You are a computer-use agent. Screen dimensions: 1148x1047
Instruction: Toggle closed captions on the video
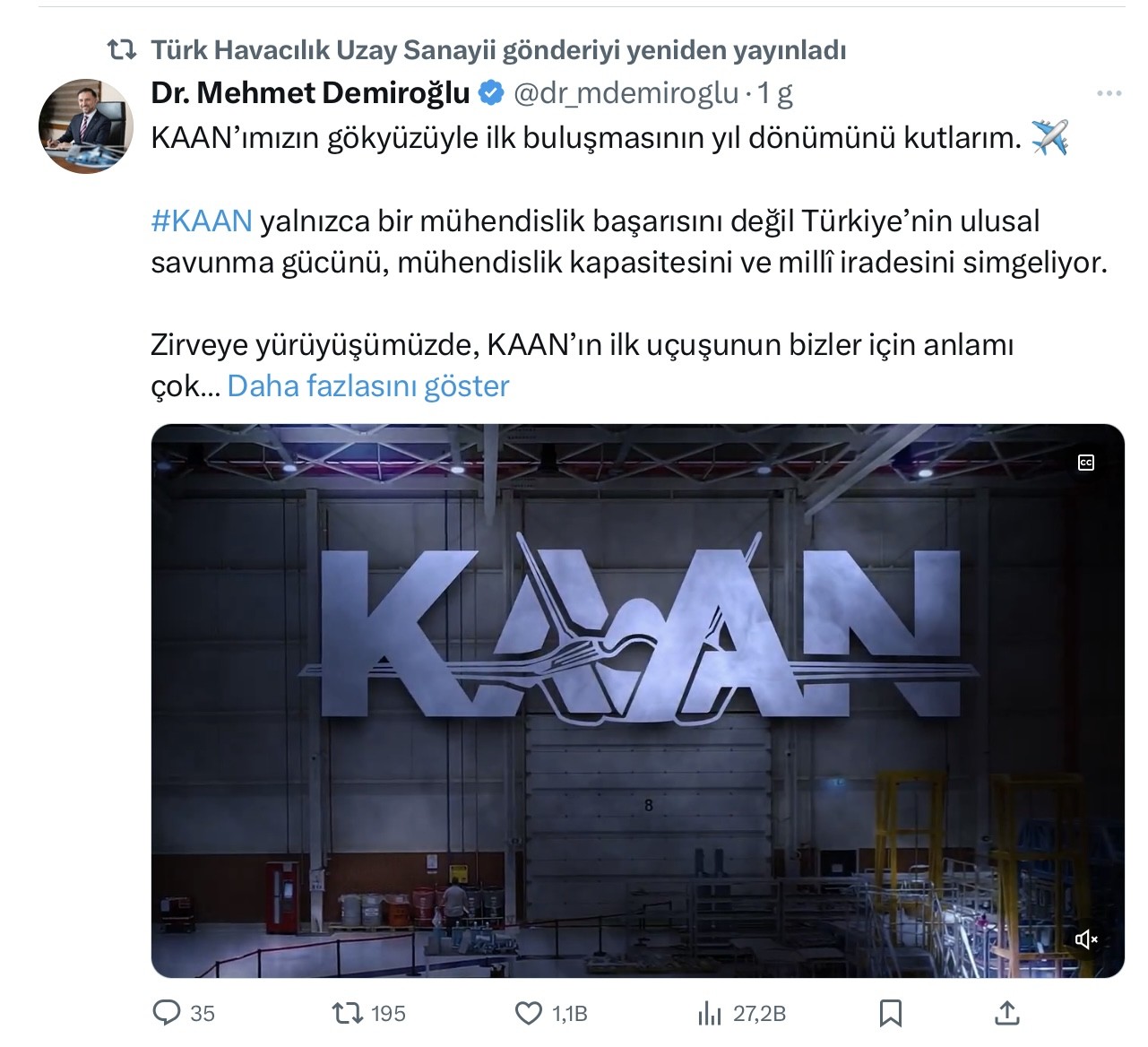1086,463
